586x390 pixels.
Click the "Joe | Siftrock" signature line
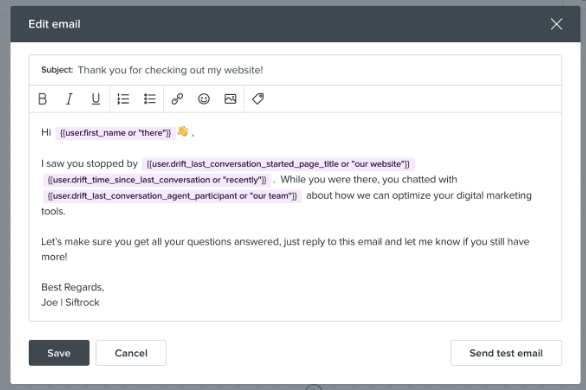70,302
